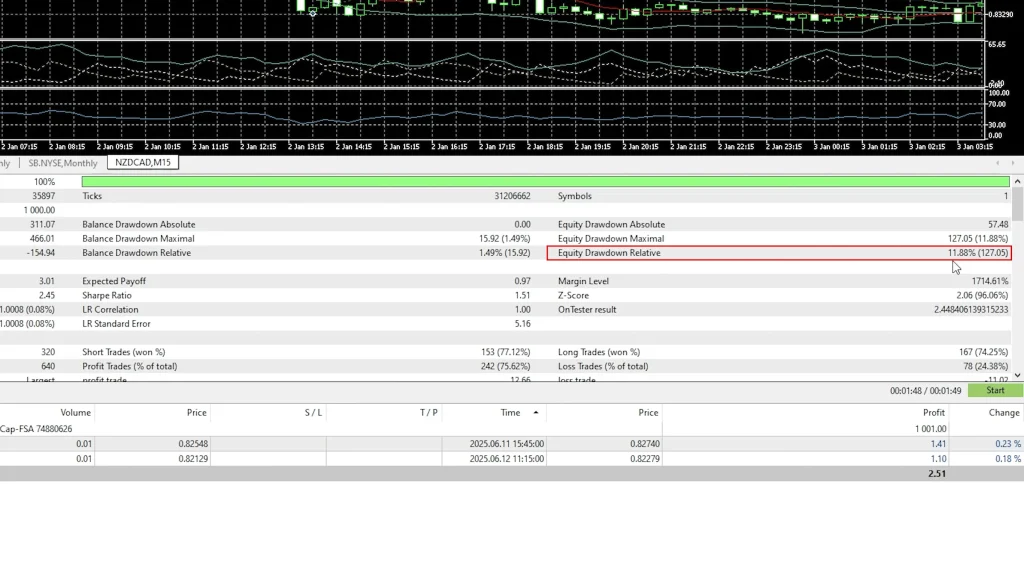The width and height of the screenshot is (1024, 576).
Task: Click the scroll-down arrow of report scrollbar
Action: click(1018, 376)
